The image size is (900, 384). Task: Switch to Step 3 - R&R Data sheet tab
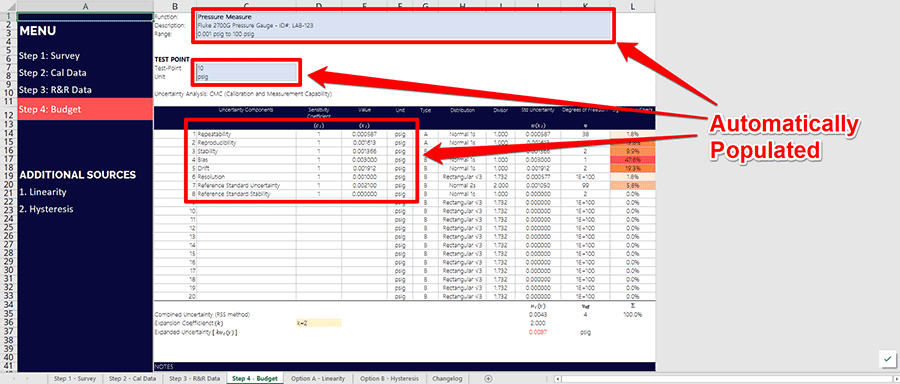pyautogui.click(x=194, y=379)
